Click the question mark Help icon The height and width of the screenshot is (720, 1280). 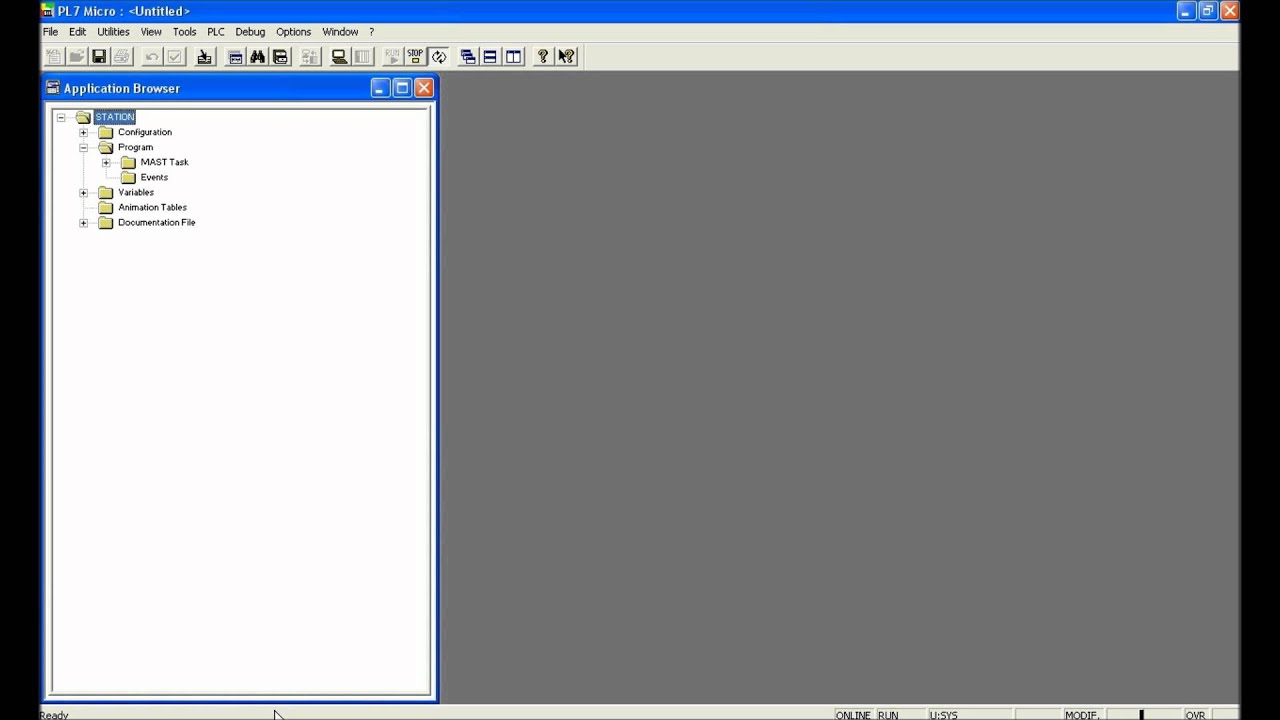(x=543, y=57)
